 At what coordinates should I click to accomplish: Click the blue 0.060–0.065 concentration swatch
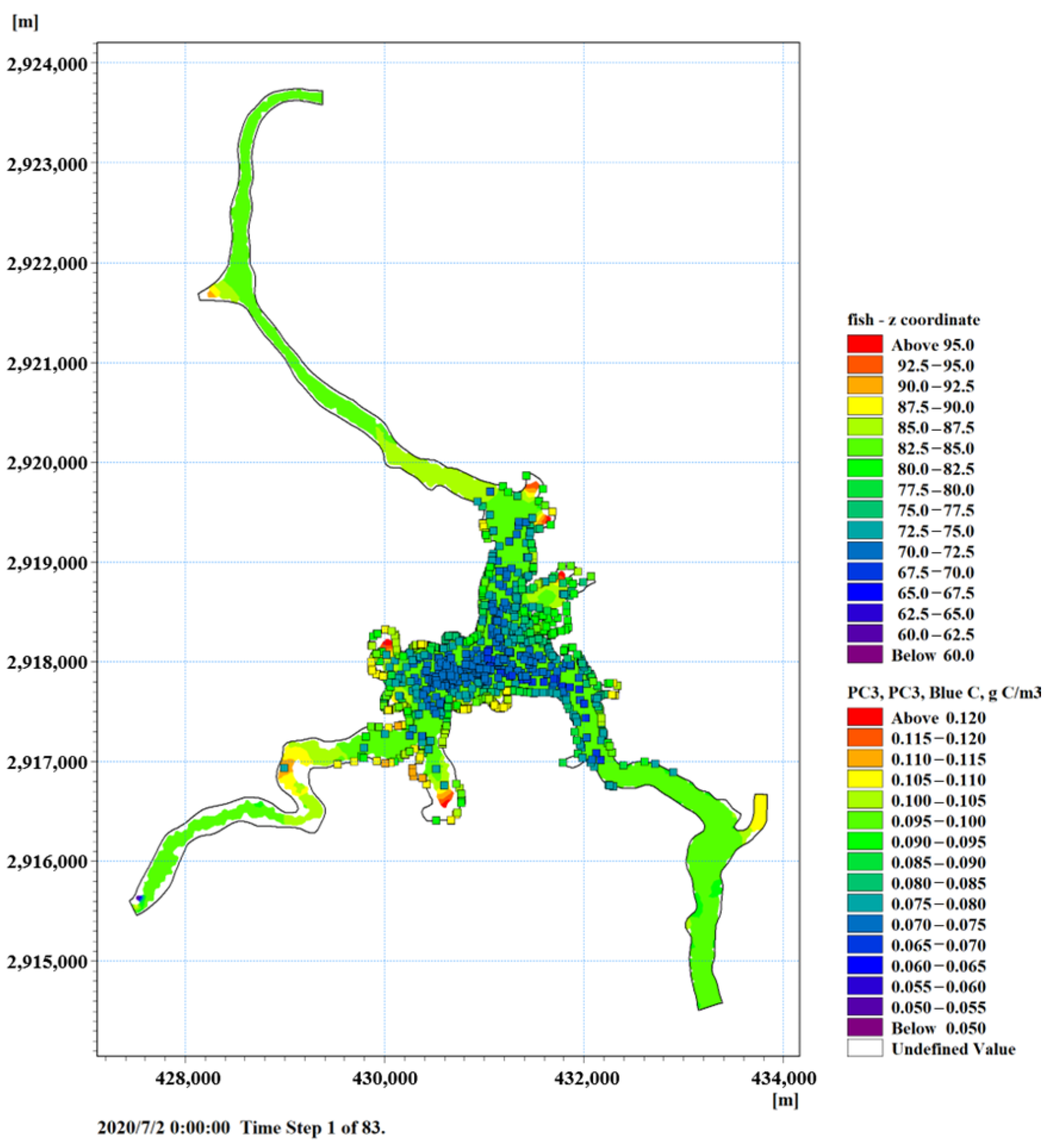[864, 965]
